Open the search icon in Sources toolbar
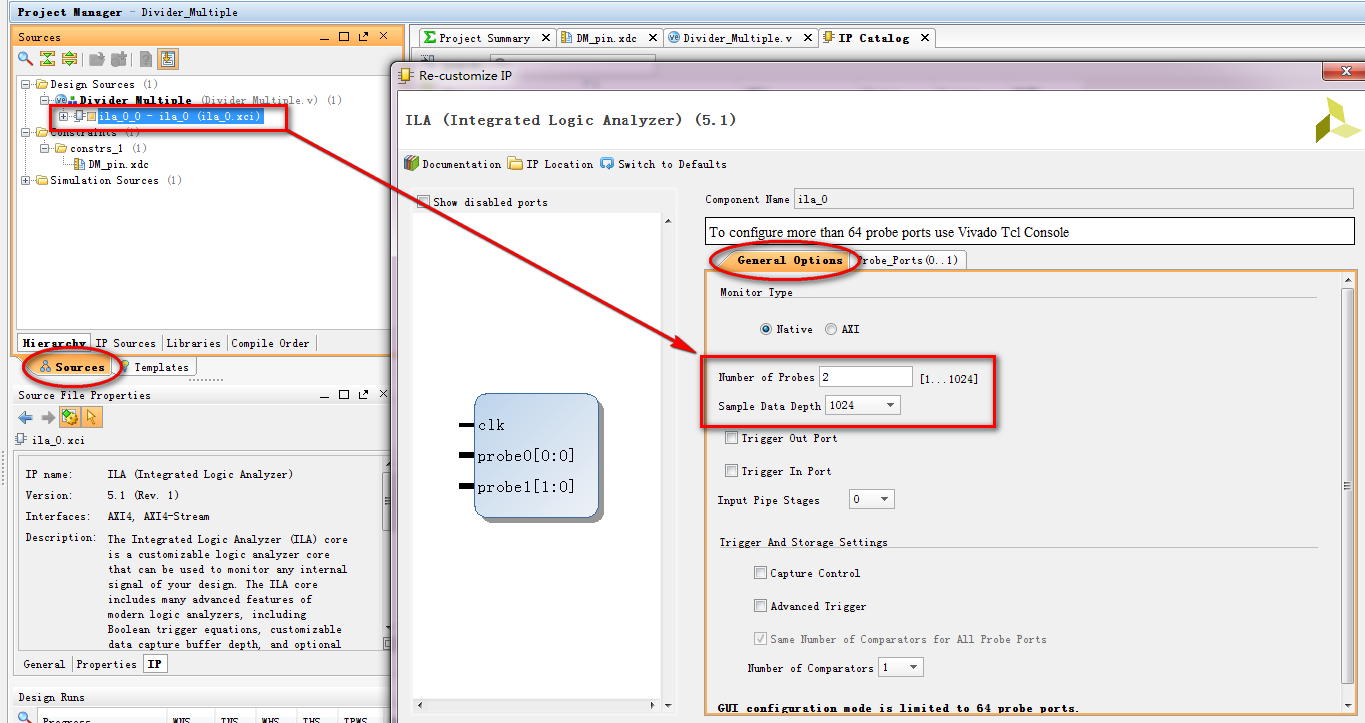The image size is (1365, 723). pos(26,59)
